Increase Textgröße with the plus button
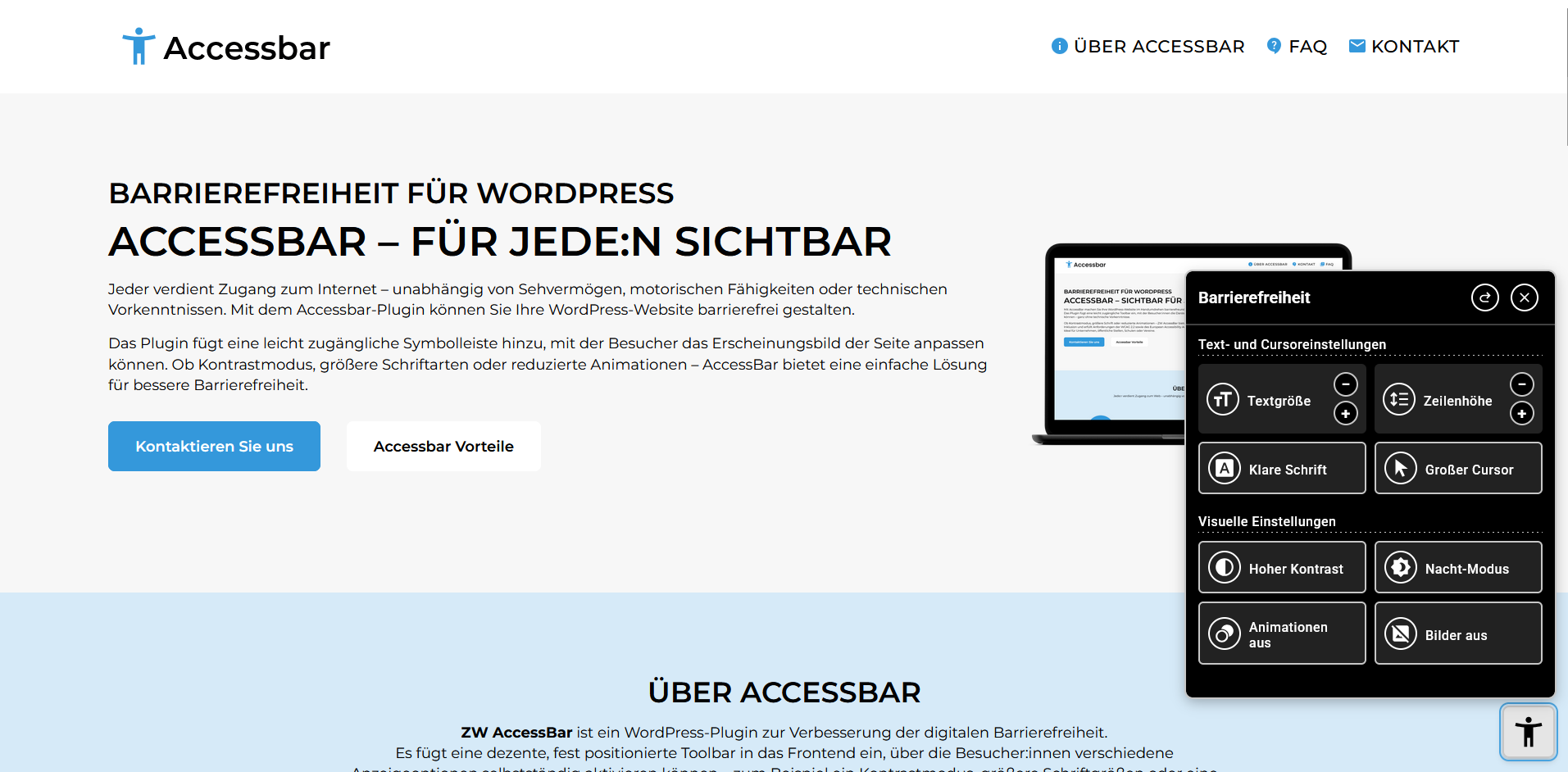1568x772 pixels. (x=1345, y=414)
